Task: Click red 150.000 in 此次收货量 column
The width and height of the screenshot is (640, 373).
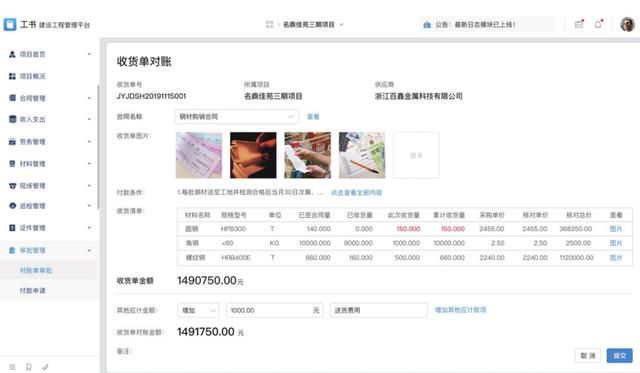Action: [x=408, y=229]
